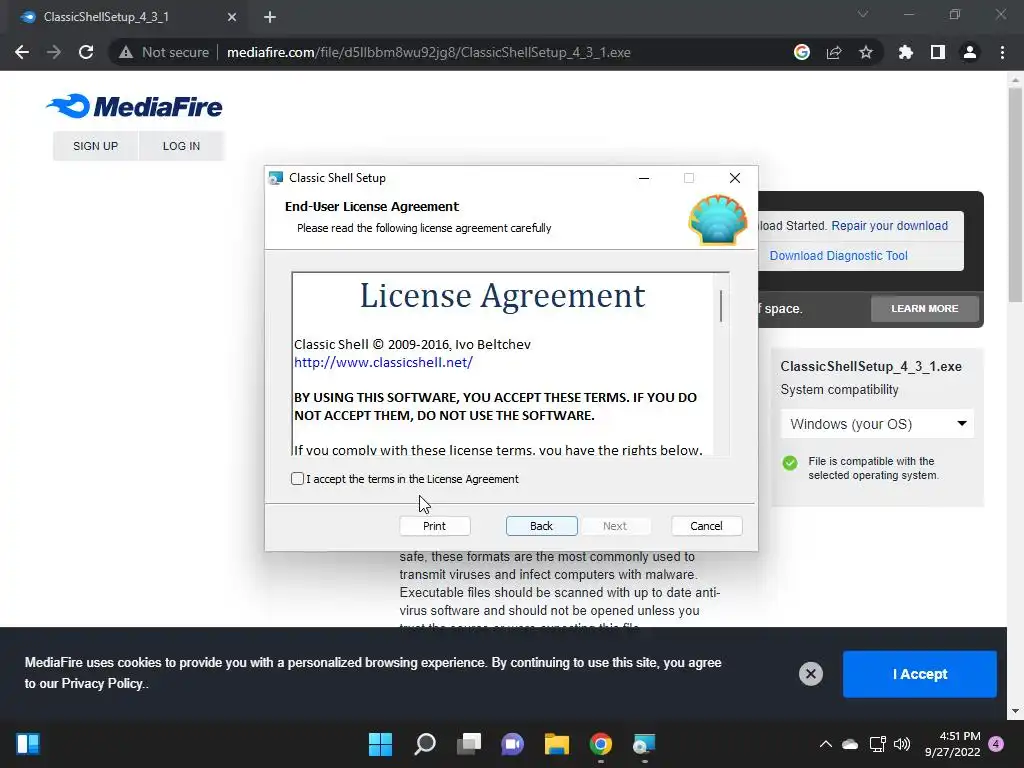This screenshot has height=768, width=1024.
Task: Close the ClassicShellSetup_4_3_1 tab
Action: [x=232, y=17]
